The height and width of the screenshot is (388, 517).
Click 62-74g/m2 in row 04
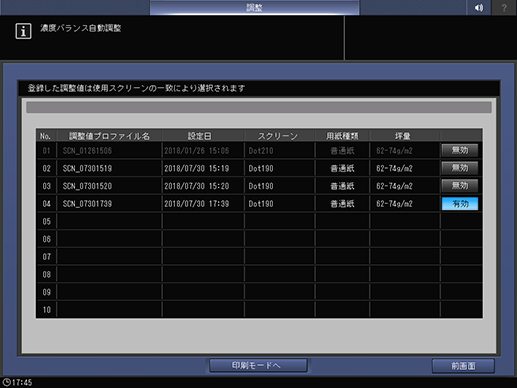tap(394, 204)
